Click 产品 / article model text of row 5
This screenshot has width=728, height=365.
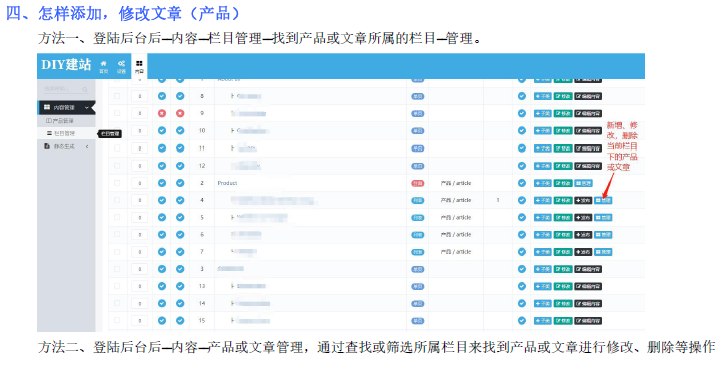456,217
